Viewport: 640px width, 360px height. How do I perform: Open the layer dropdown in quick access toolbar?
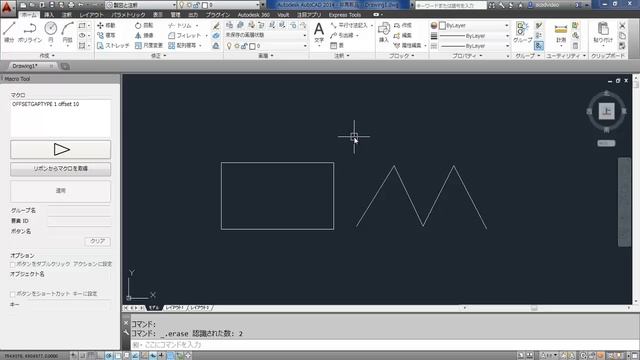click(220, 5)
